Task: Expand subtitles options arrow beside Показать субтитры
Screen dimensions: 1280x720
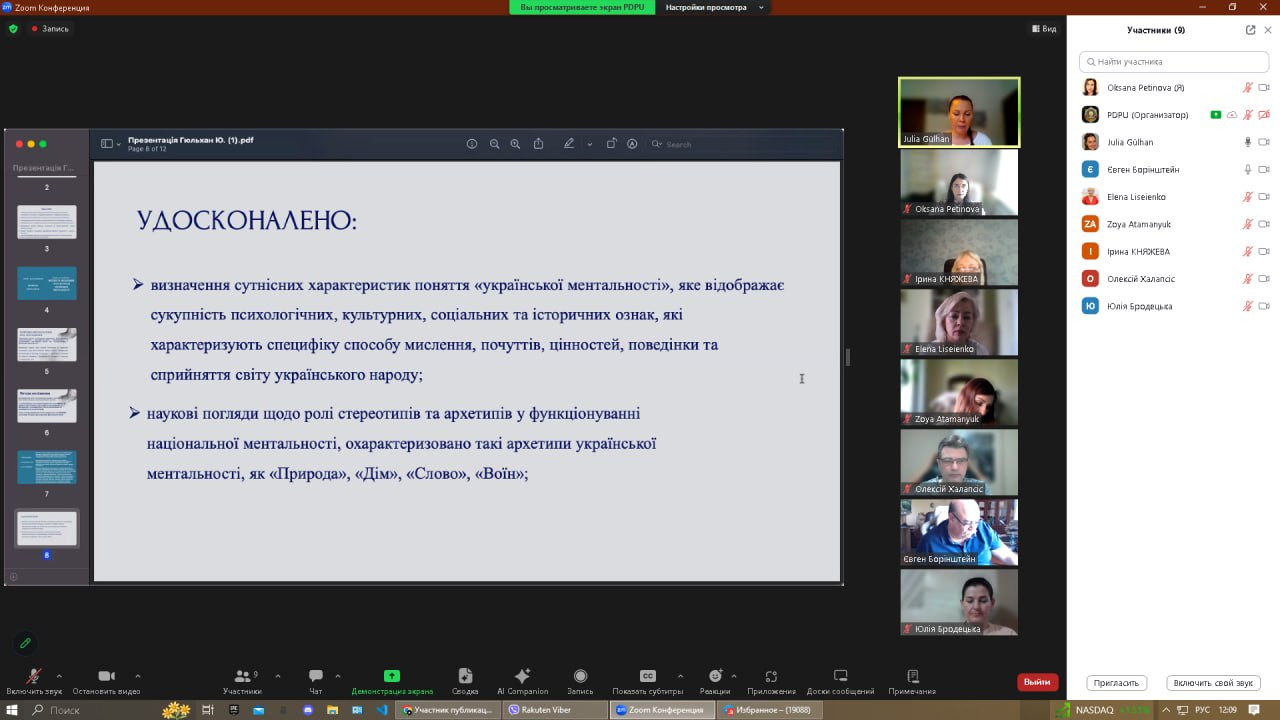Action: pyautogui.click(x=680, y=676)
